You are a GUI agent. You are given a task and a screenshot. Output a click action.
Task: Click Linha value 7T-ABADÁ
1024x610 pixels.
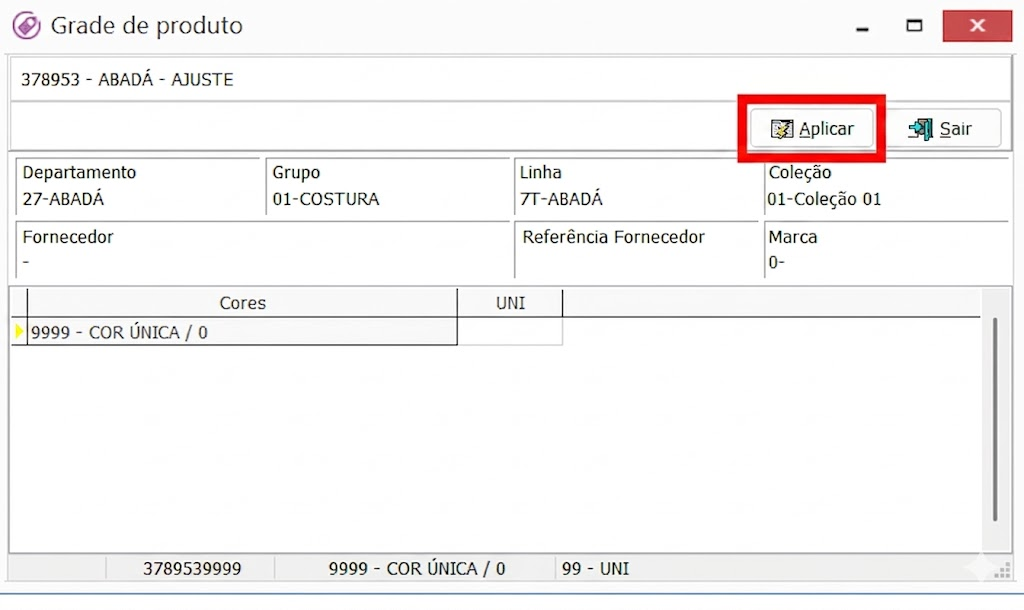561,199
